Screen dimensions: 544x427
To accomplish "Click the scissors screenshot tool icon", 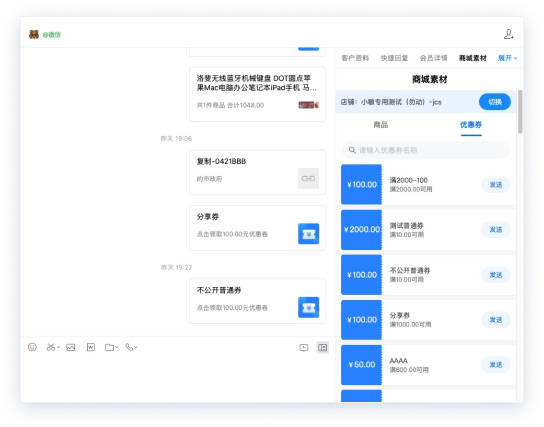I will click(51, 347).
